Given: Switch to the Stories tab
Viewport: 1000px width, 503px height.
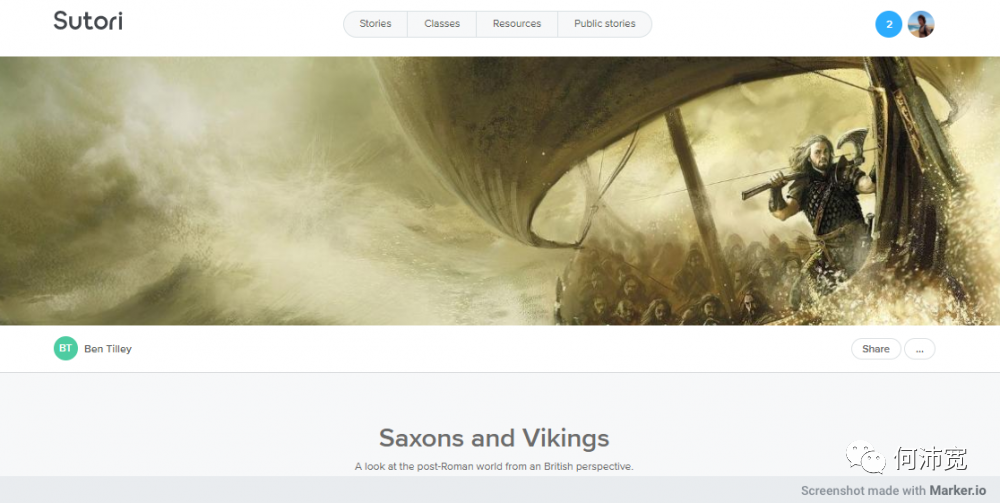Looking at the screenshot, I should point(375,24).
